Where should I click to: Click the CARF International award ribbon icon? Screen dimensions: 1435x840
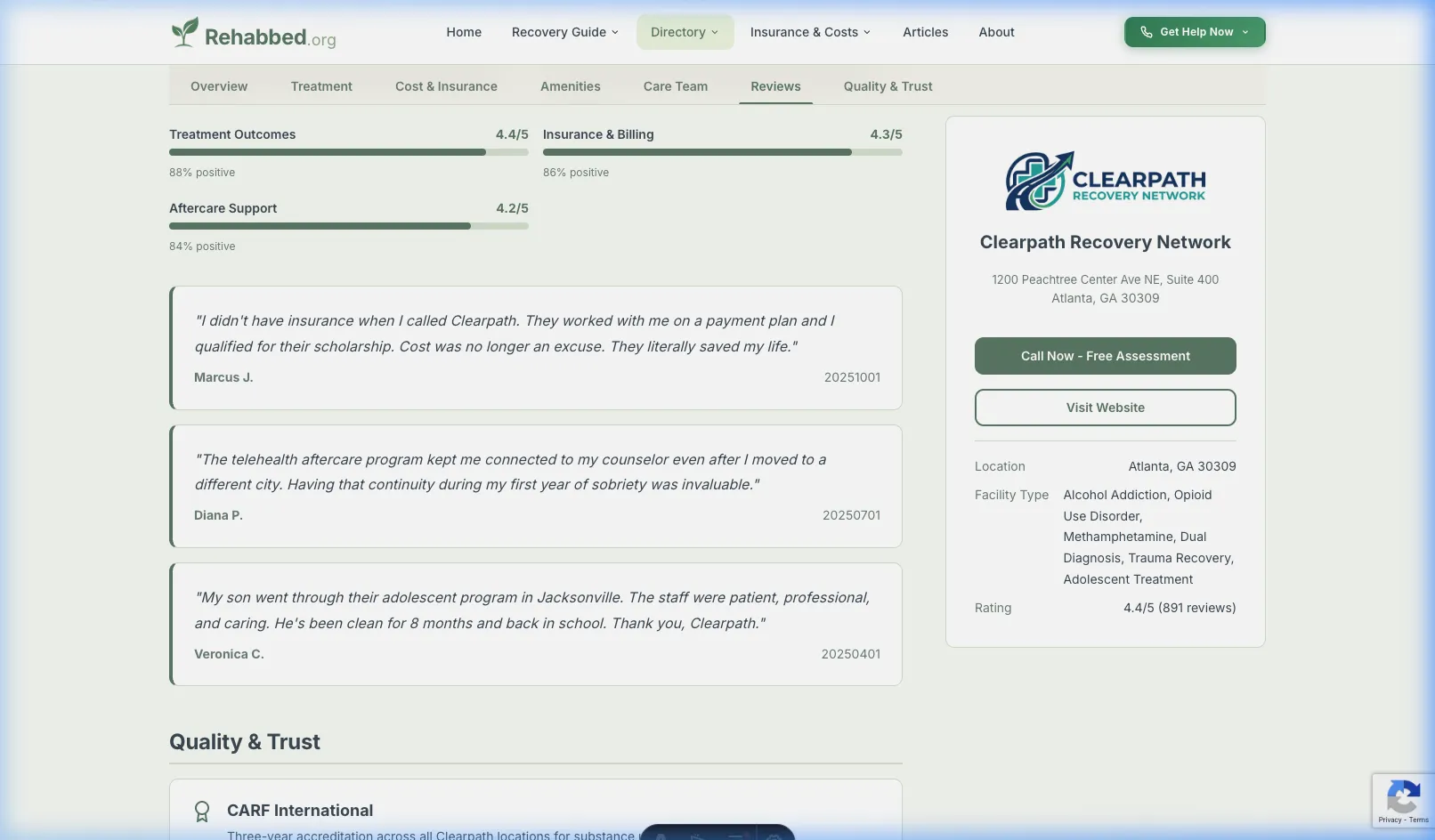click(x=202, y=812)
